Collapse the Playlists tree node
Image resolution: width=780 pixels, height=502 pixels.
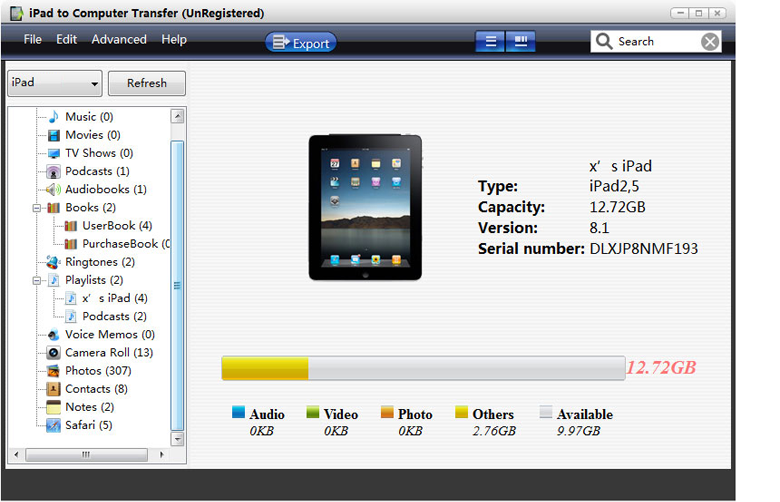[x=36, y=281]
